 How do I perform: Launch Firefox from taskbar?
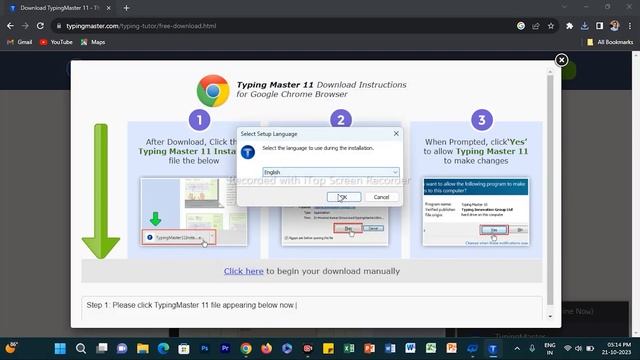coord(266,349)
